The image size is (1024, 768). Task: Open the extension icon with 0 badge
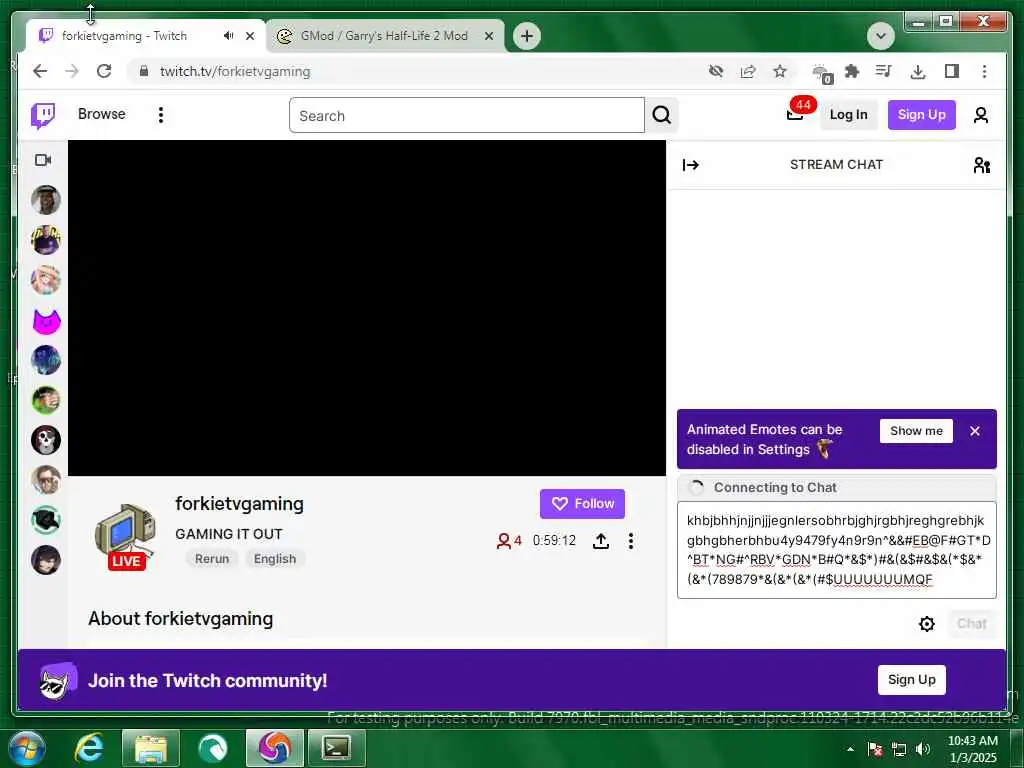tap(822, 73)
